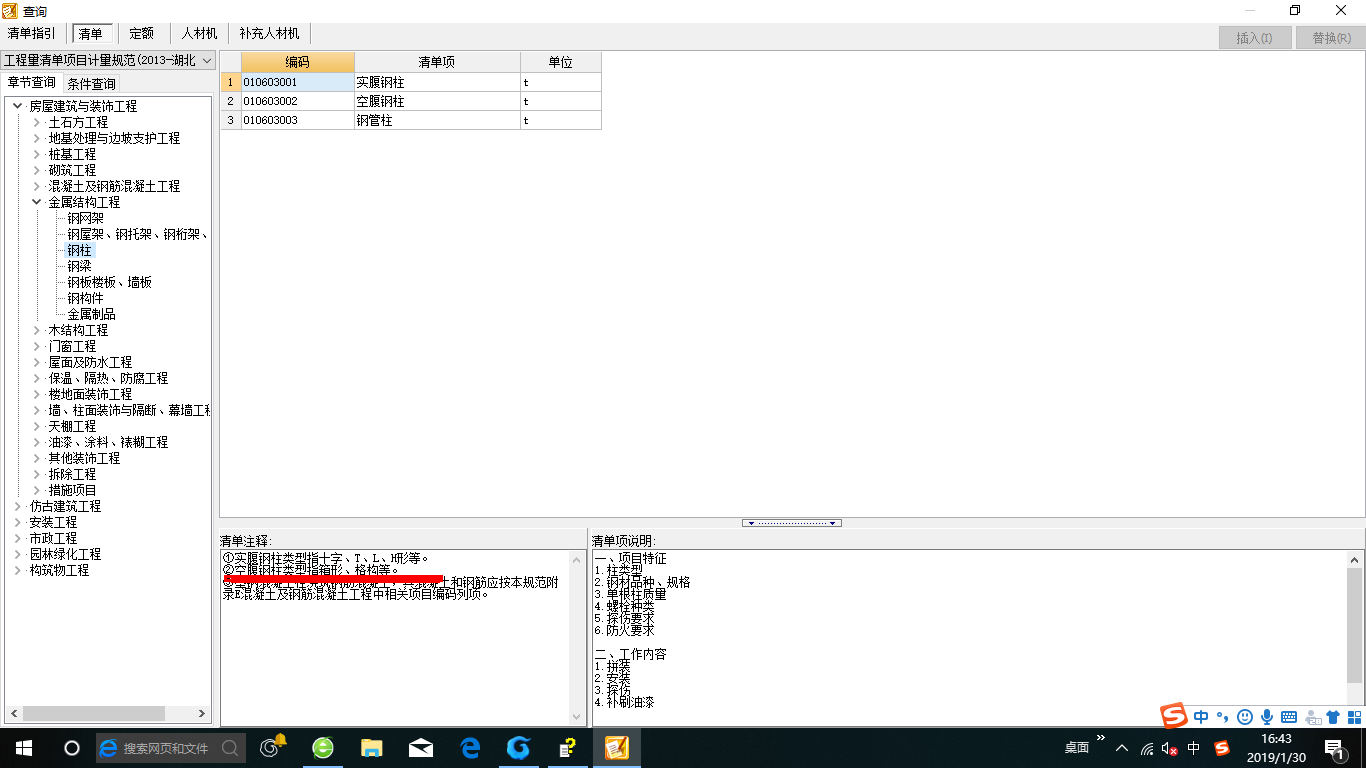The image size is (1366, 768).
Task: Open File Explorer from the taskbar
Action: tap(372, 747)
